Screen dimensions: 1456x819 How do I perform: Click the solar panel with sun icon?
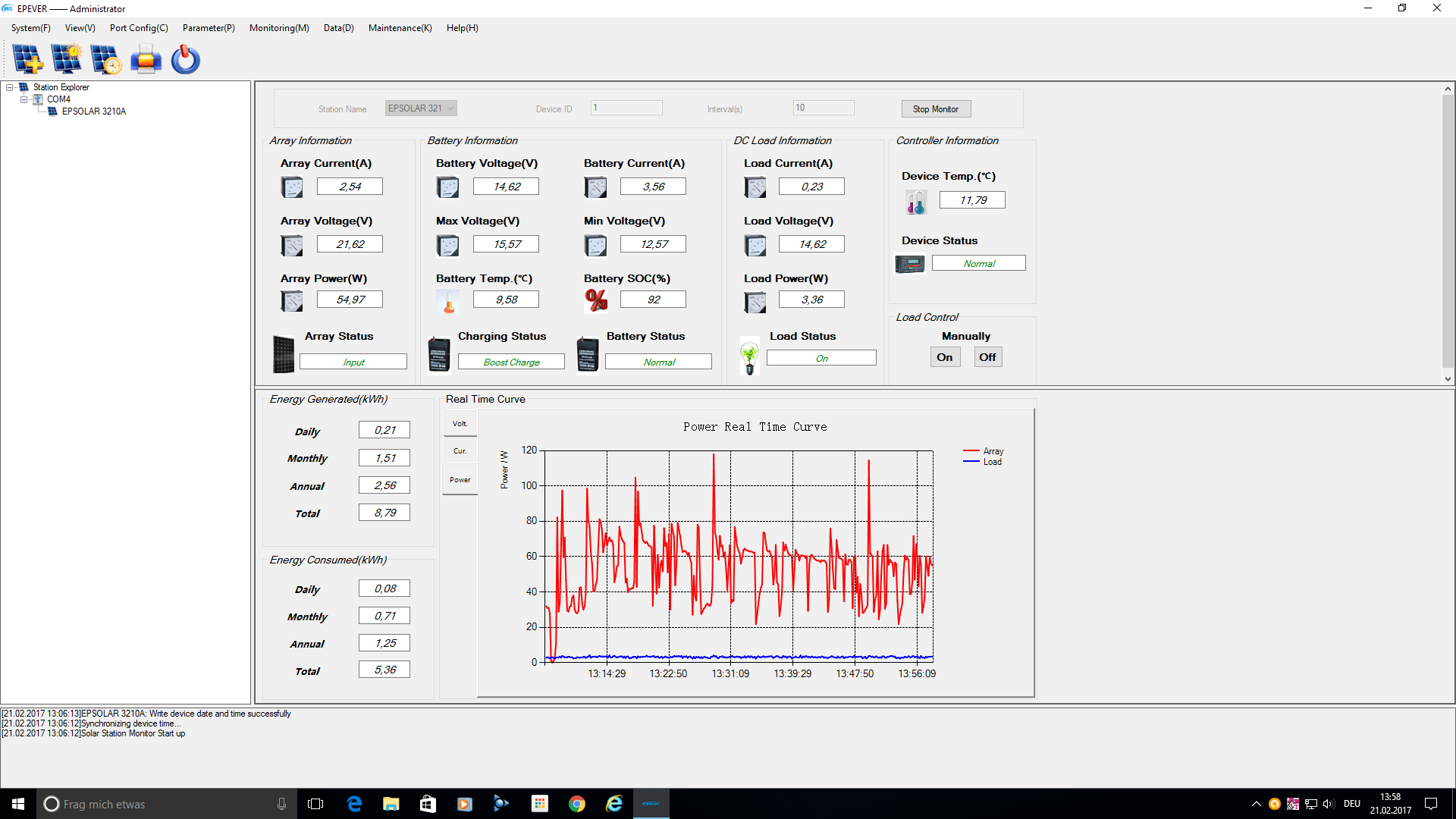click(67, 59)
